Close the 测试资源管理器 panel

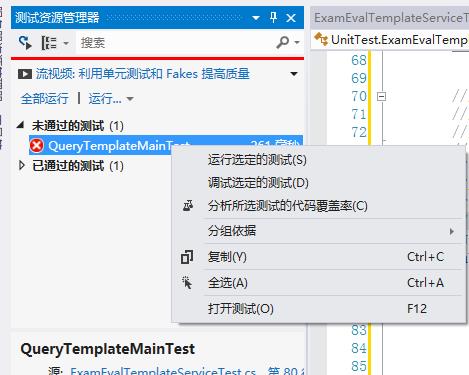(x=291, y=18)
